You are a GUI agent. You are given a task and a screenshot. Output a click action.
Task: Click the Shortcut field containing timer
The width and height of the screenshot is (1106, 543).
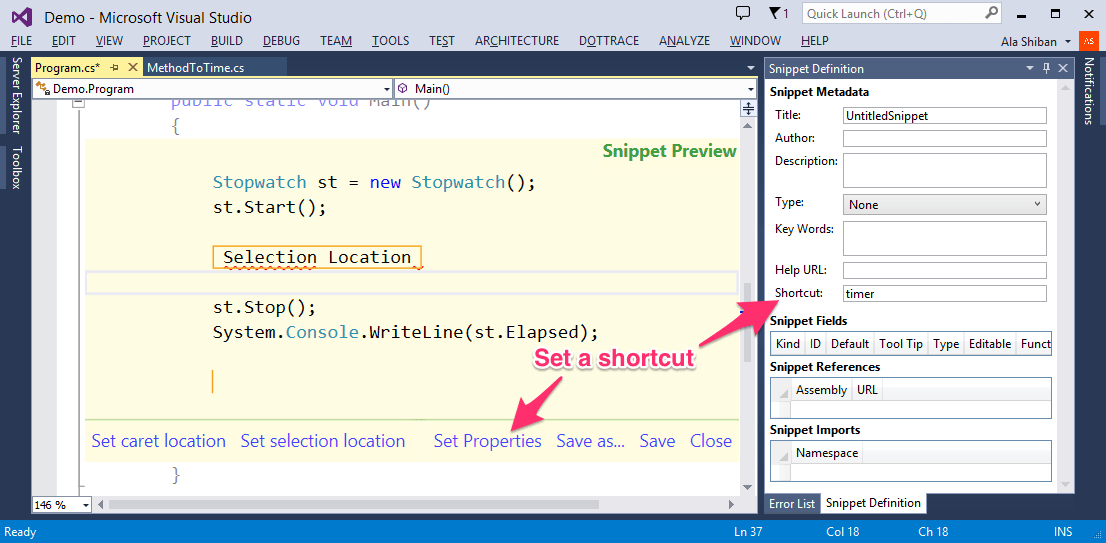(x=944, y=293)
